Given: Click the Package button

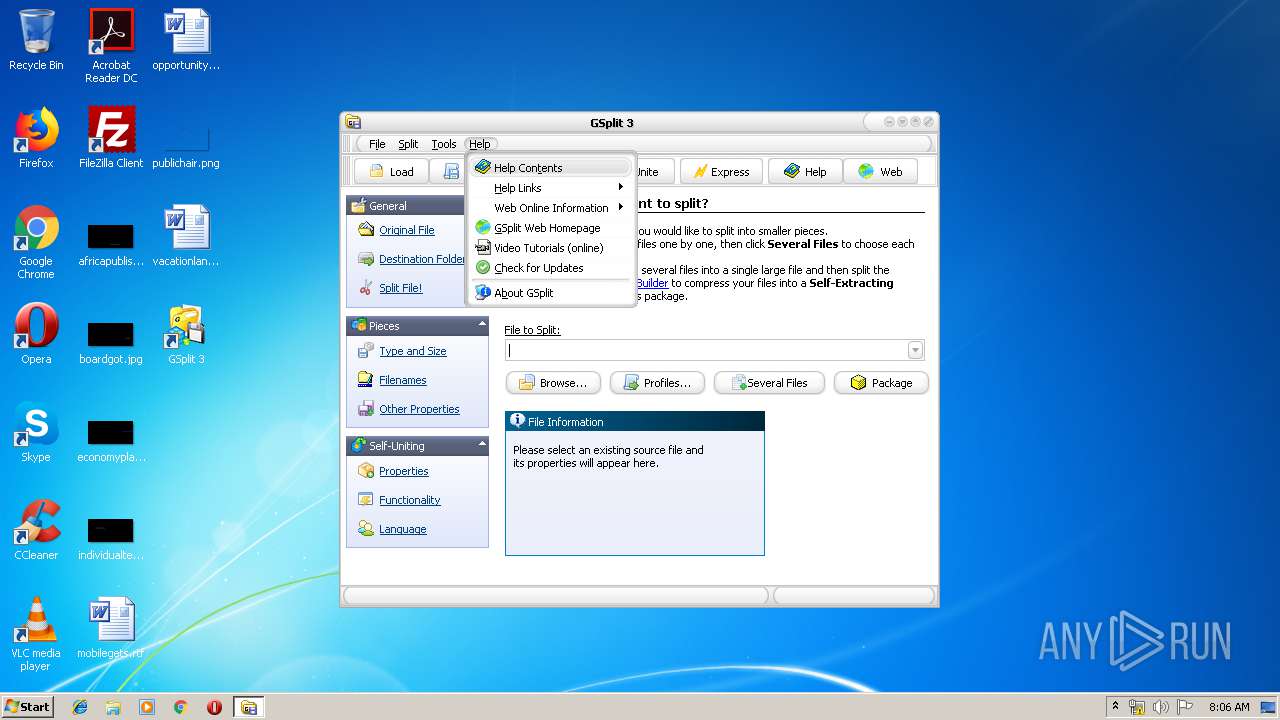Looking at the screenshot, I should (x=881, y=383).
